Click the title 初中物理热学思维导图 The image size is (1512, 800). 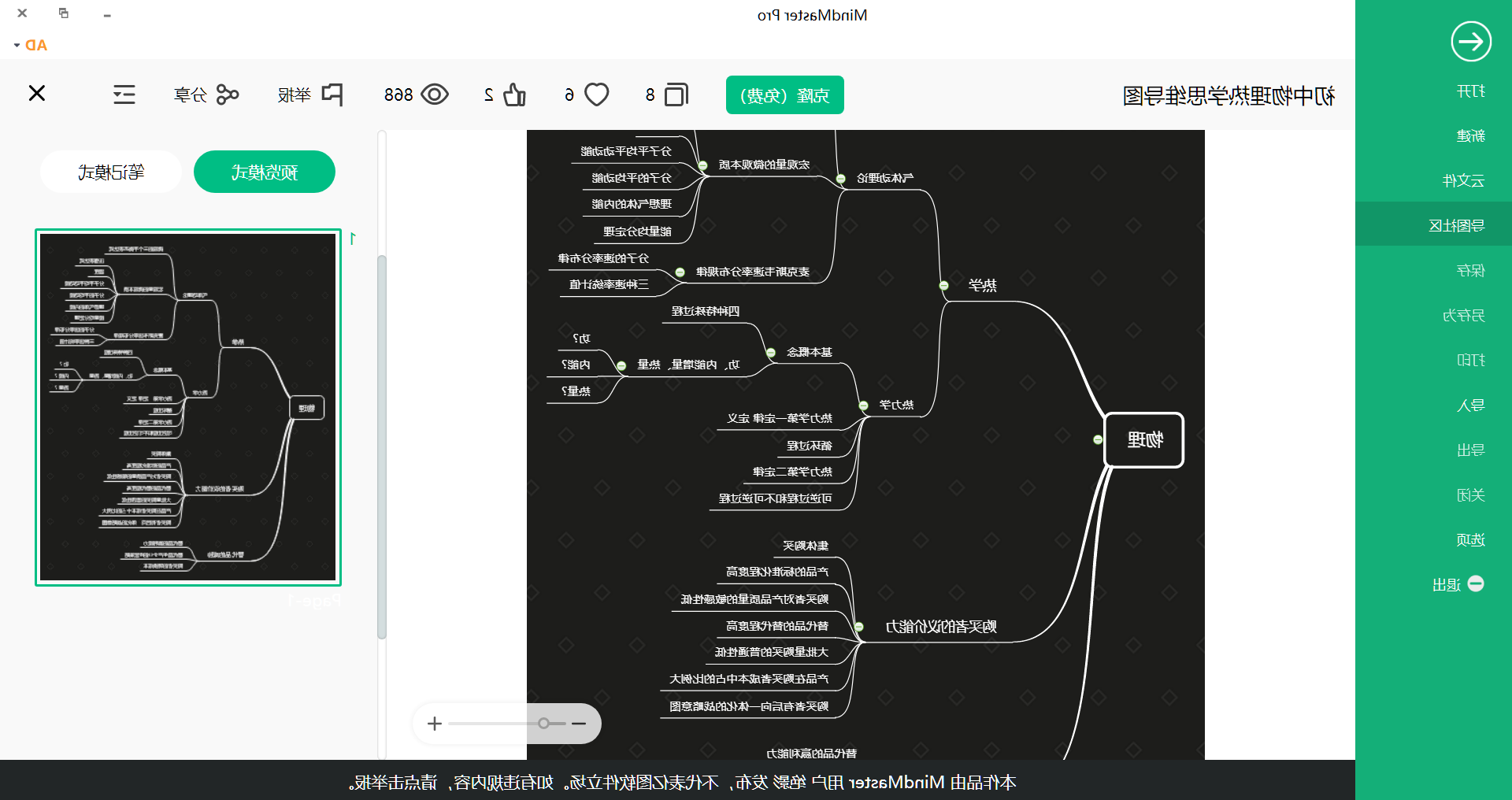[x=1228, y=96]
